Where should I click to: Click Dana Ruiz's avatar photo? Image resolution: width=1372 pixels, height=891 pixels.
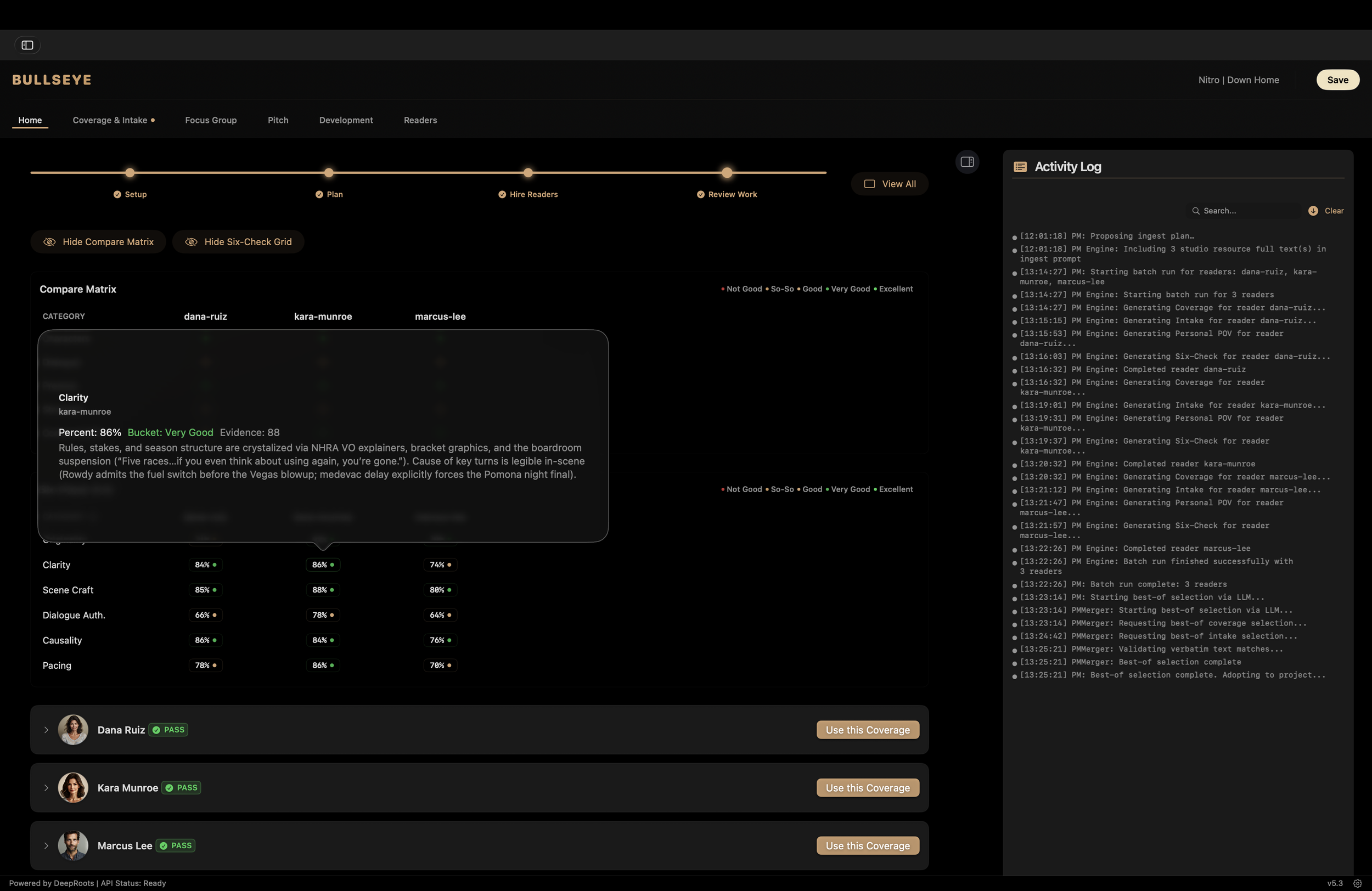click(73, 730)
